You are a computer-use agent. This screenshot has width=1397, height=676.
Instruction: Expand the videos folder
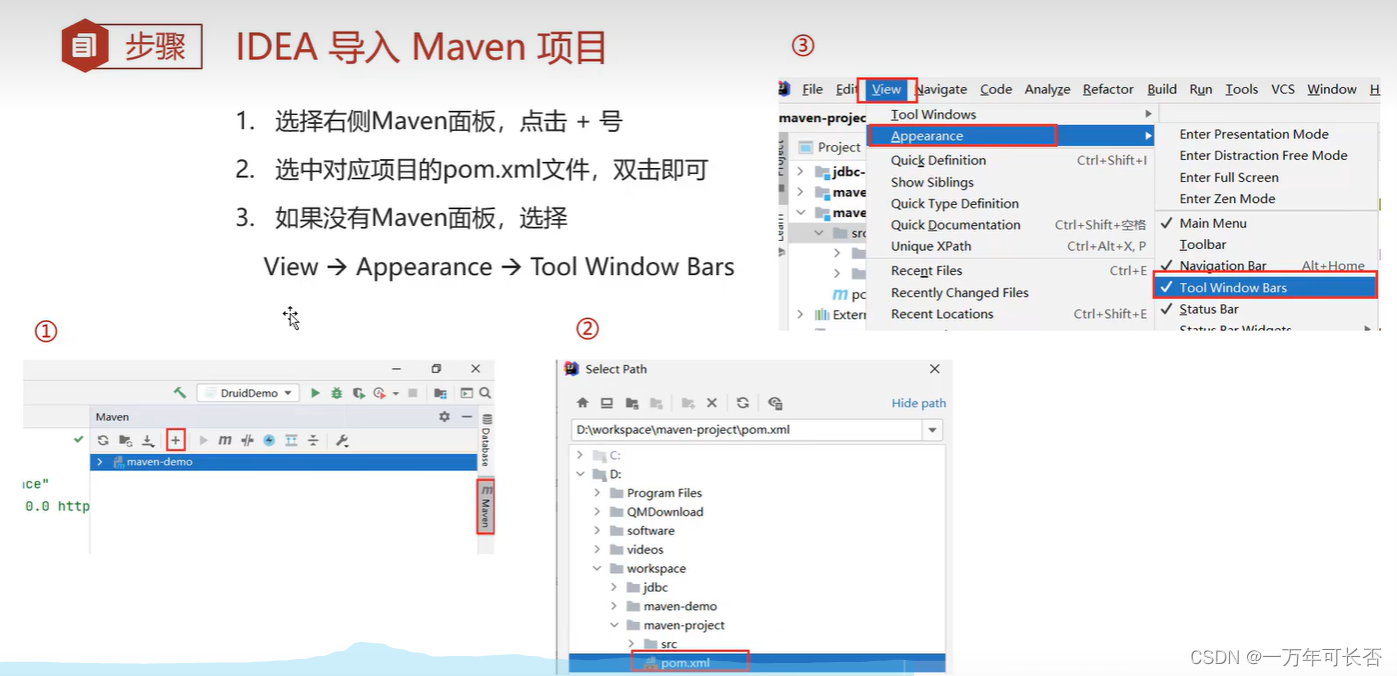pyautogui.click(x=598, y=550)
